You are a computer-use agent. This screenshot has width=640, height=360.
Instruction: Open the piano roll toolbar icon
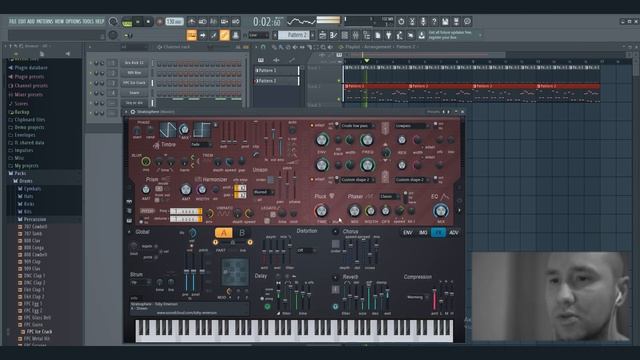[333, 36]
